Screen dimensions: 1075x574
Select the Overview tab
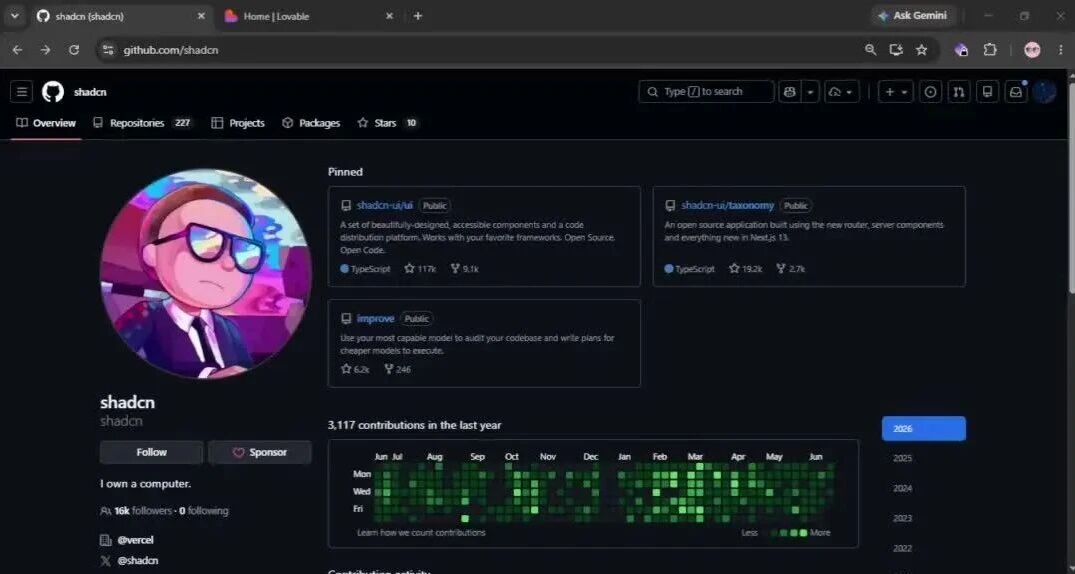pos(46,123)
